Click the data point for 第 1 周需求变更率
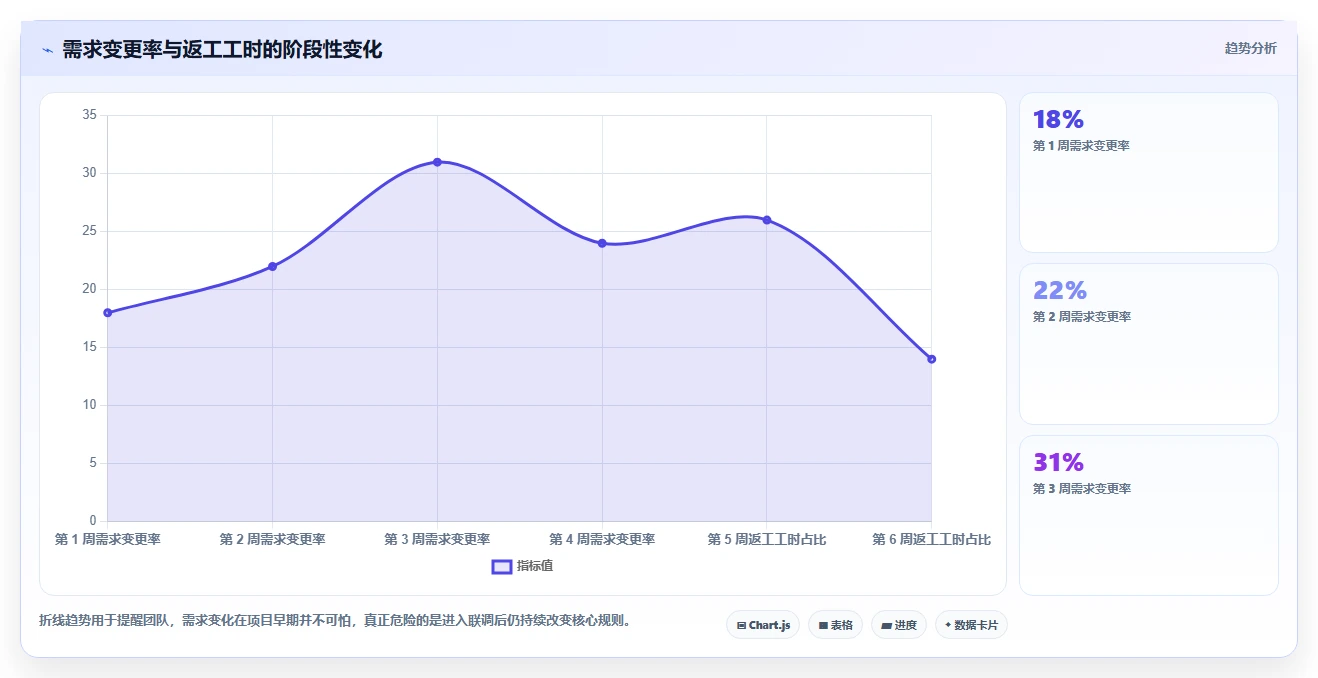1318x678 pixels. click(x=108, y=313)
